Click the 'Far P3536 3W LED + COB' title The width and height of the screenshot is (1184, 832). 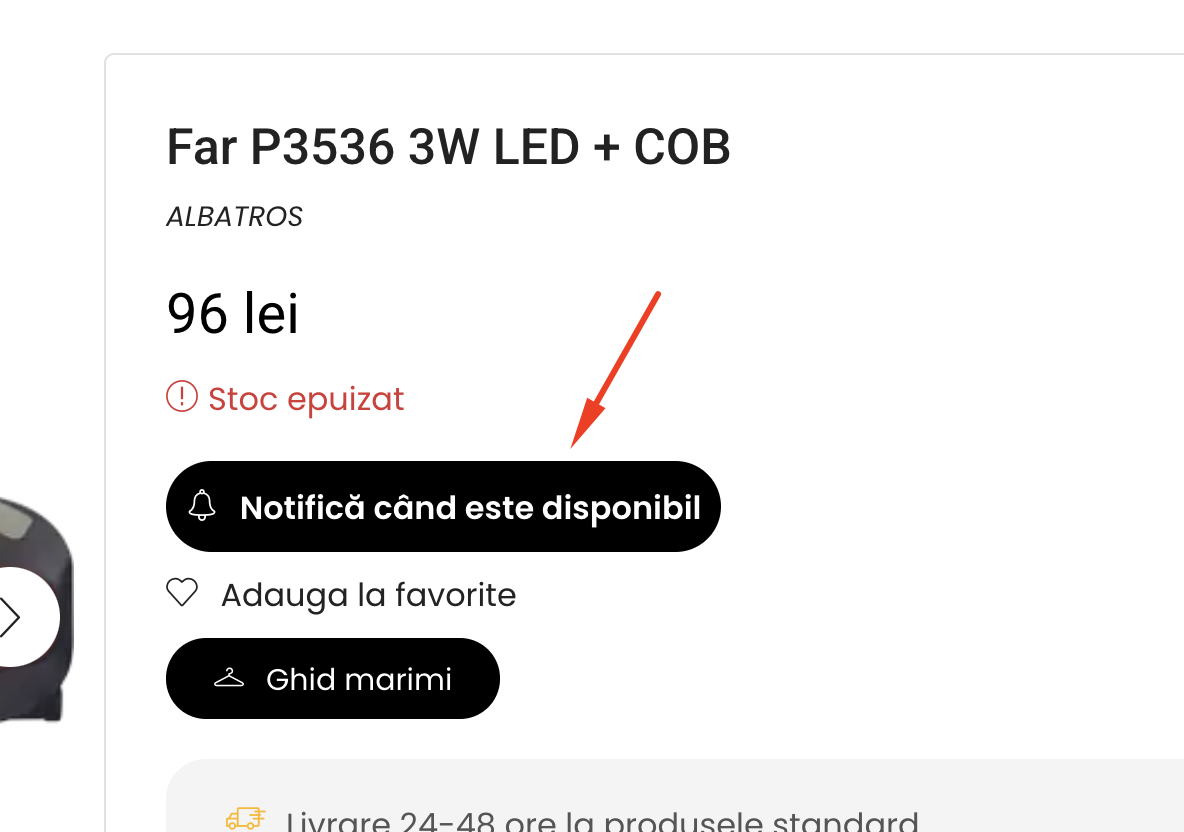pos(449,146)
